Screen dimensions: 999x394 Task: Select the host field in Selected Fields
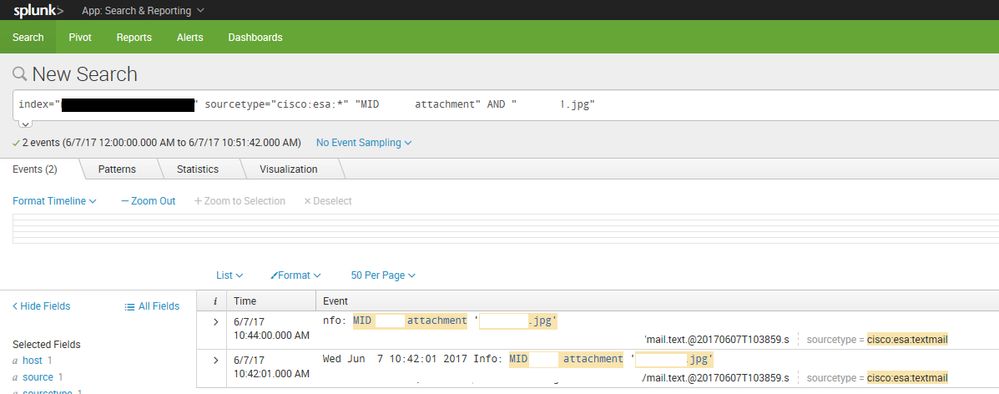tap(32, 360)
